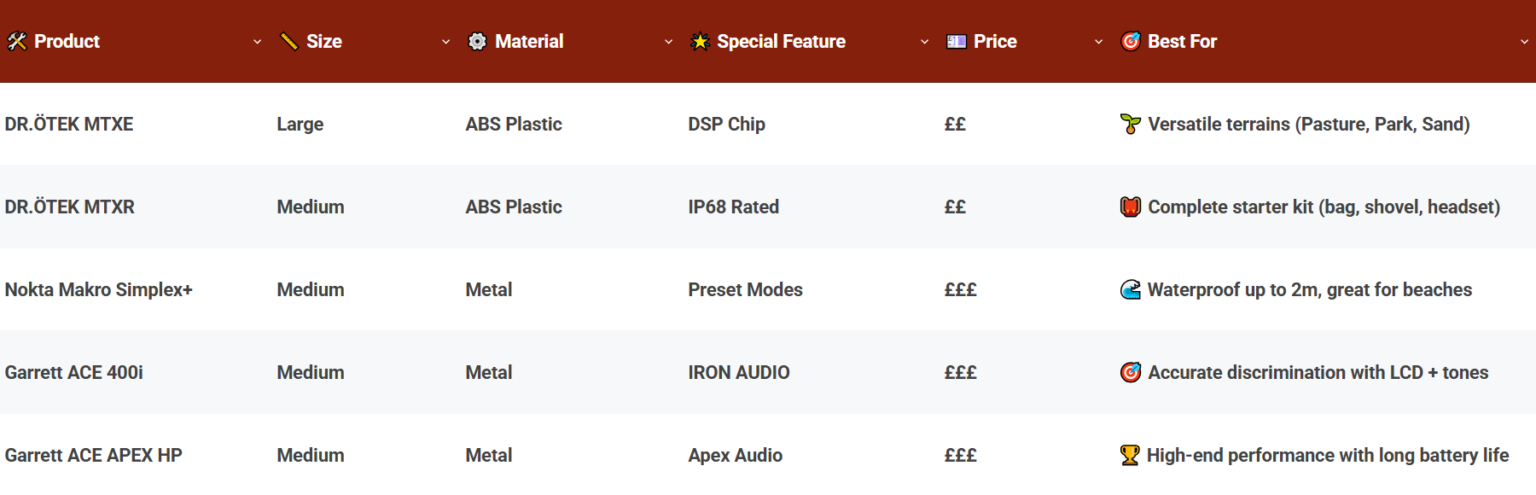This screenshot has height=495, width=1536.
Task: Expand the Price column chevron
Action: pyautogui.click(x=1099, y=42)
